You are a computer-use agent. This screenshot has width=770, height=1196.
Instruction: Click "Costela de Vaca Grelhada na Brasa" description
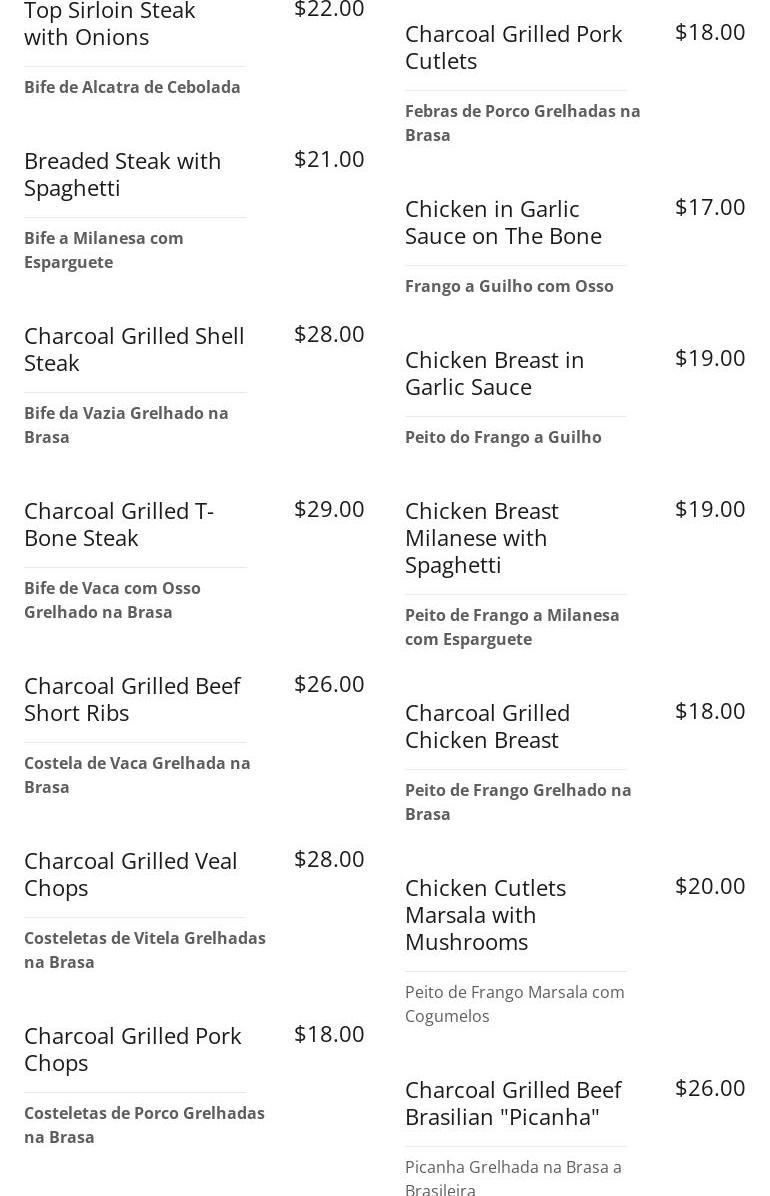pyautogui.click(x=137, y=775)
